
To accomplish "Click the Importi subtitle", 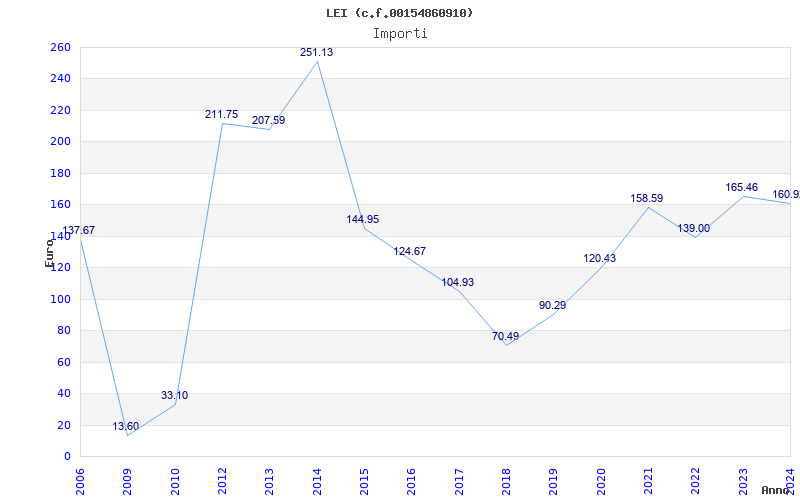I will click(400, 34).
